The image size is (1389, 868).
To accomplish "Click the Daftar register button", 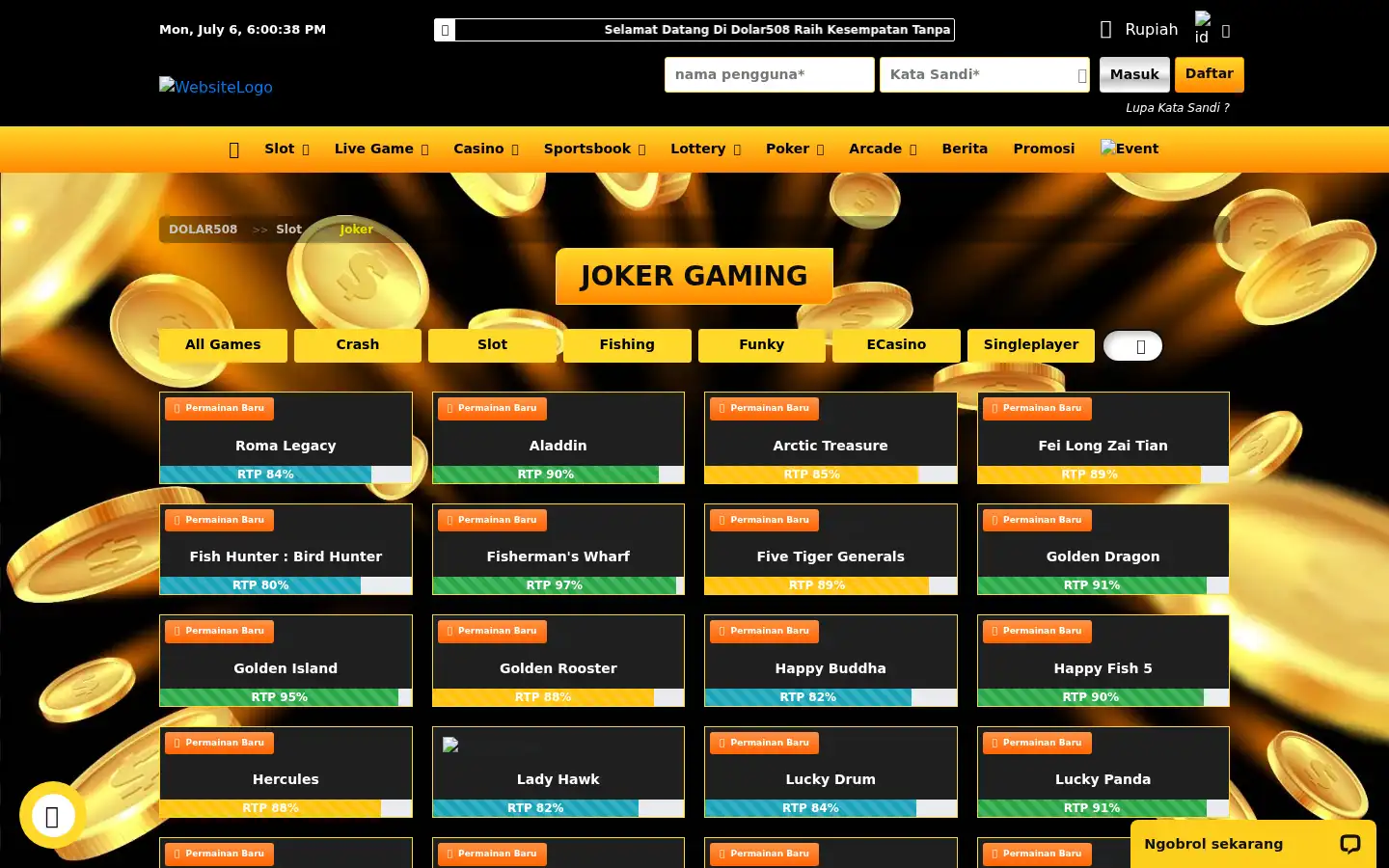I will [x=1210, y=74].
